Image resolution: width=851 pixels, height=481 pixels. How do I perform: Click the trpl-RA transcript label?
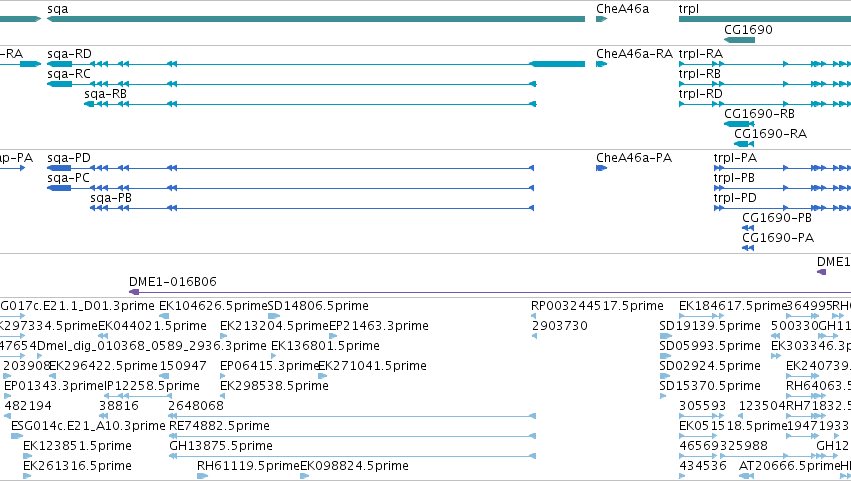coord(701,54)
